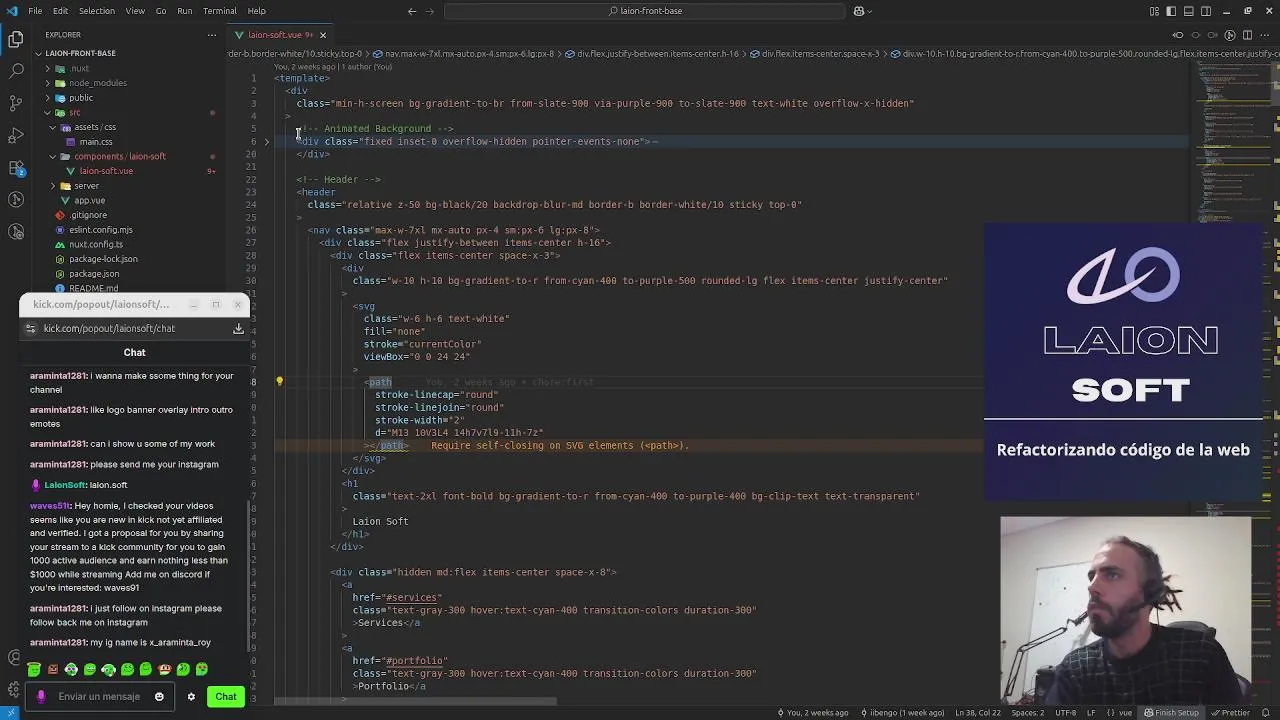Image resolution: width=1280 pixels, height=720 pixels.
Task: Open the Explorer view in activity bar
Action: tap(16, 40)
